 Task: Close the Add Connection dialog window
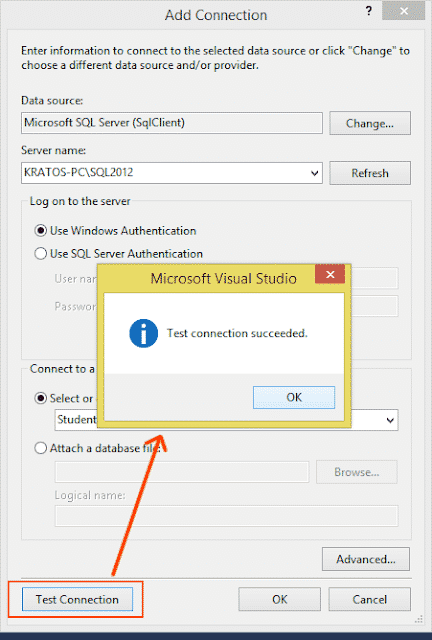tap(403, 11)
